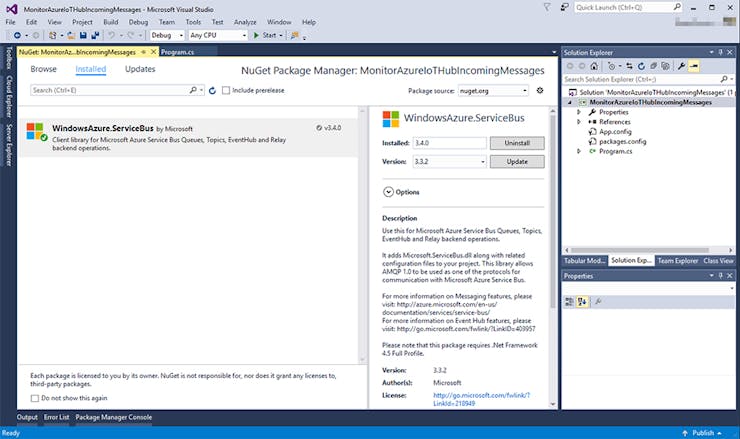Screen dimensions: 740x439
Task: Click the Save icon in the toolbar
Action: pyautogui.click(x=83, y=35)
